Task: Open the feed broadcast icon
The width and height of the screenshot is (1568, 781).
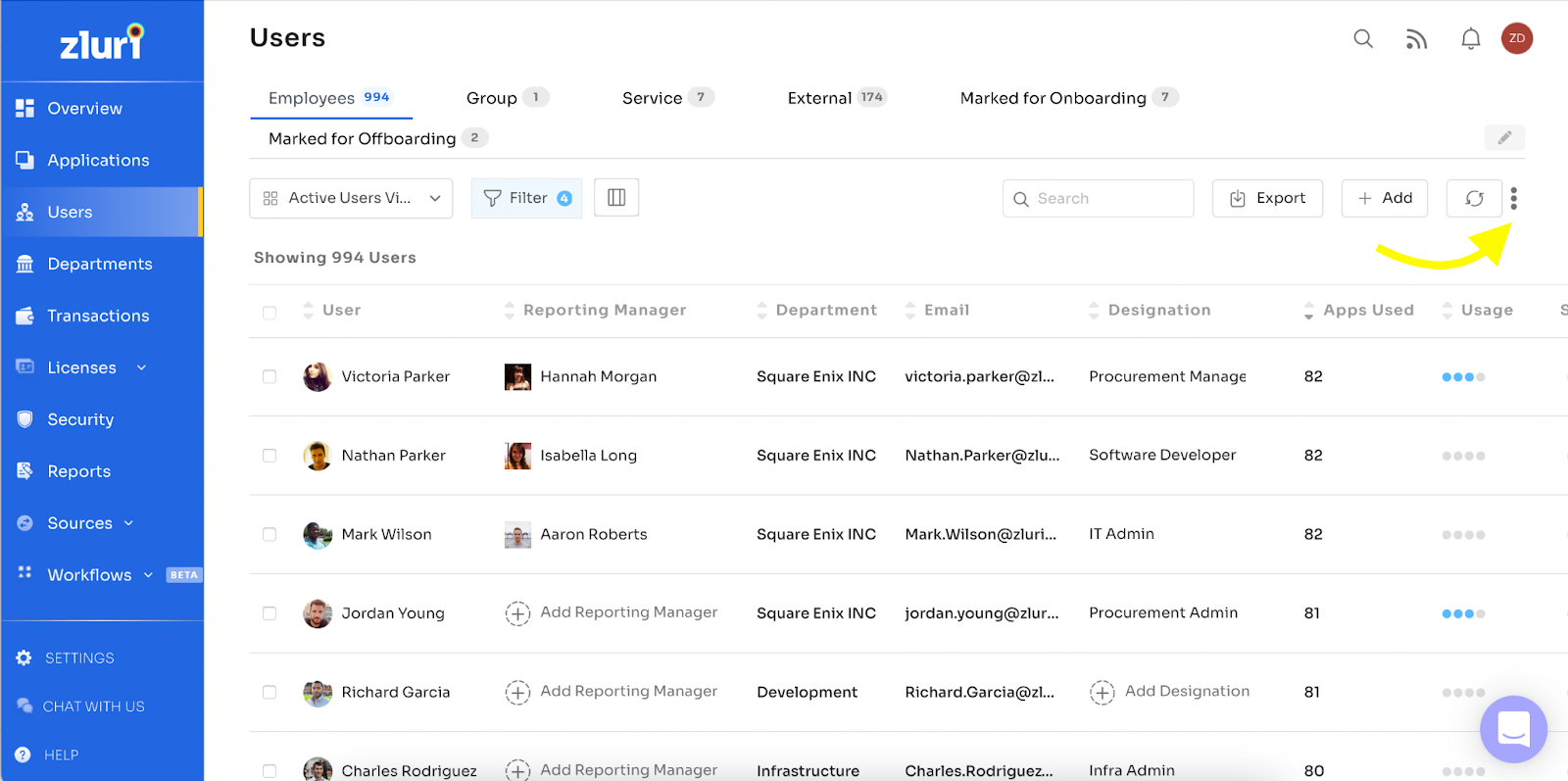Action: [1416, 39]
